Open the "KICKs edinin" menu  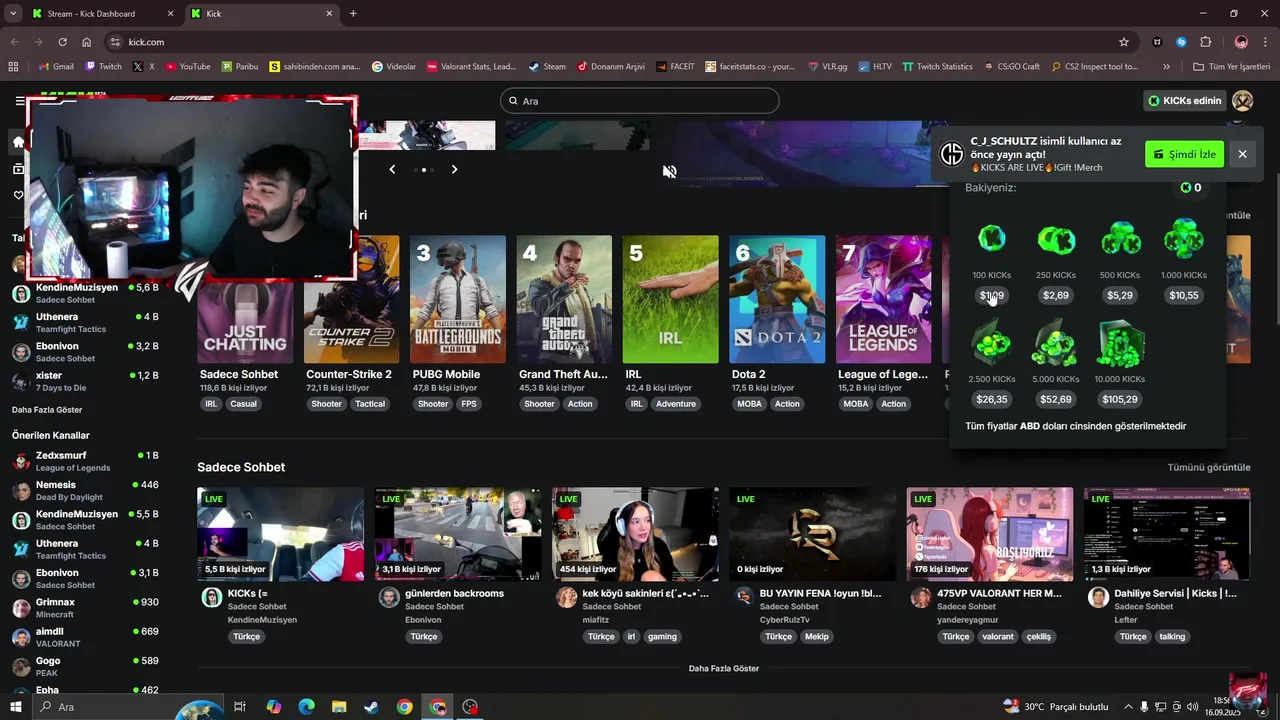[1185, 101]
